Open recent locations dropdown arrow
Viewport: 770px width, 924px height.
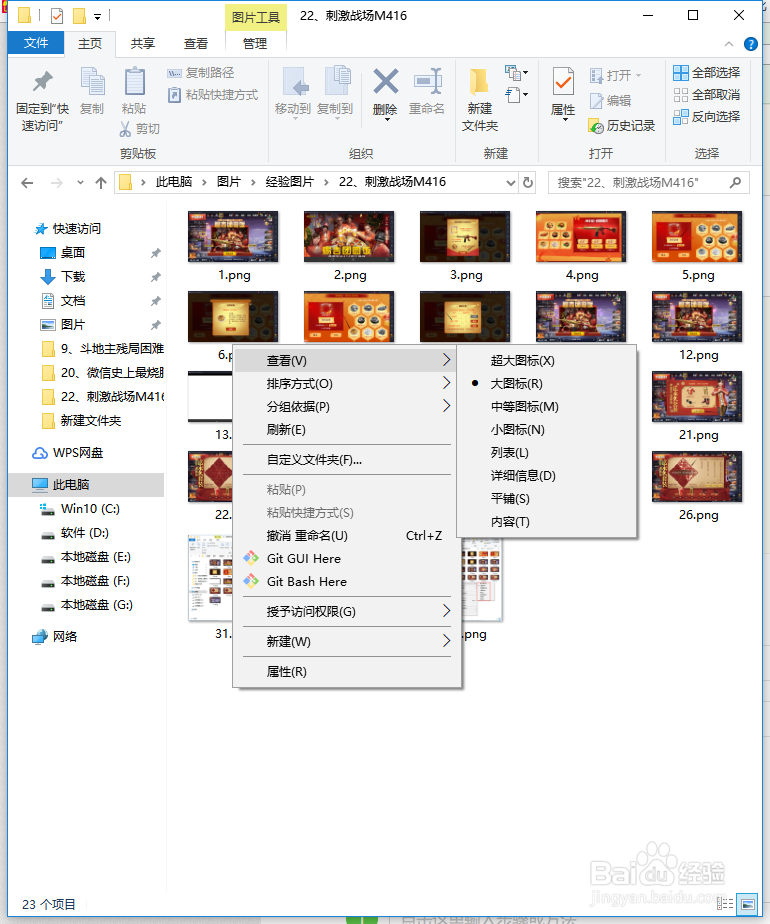click(80, 183)
